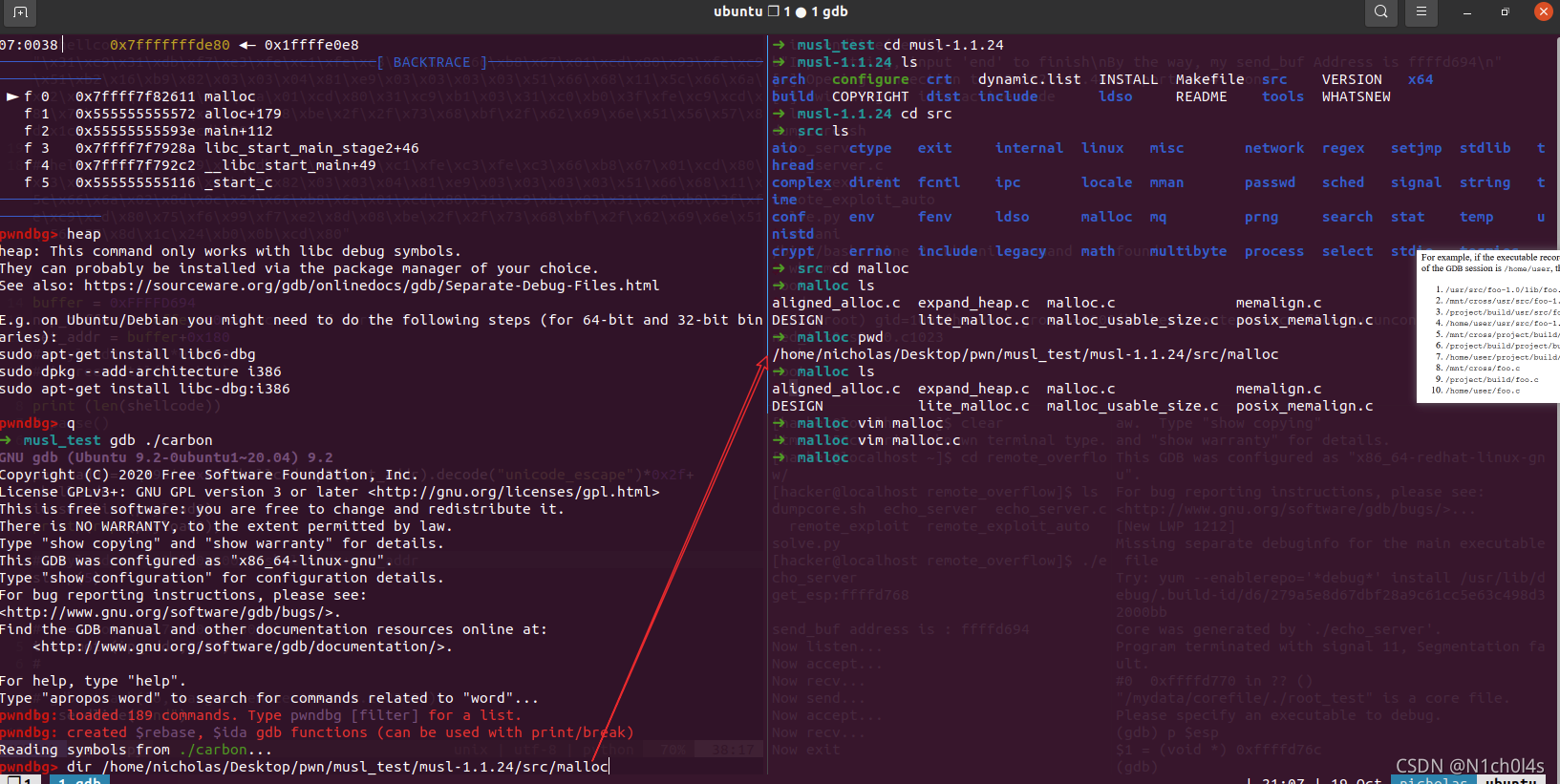Image resolution: width=1560 pixels, height=784 pixels.
Task: Click the 'network' directory in src listing
Action: click(x=1273, y=148)
